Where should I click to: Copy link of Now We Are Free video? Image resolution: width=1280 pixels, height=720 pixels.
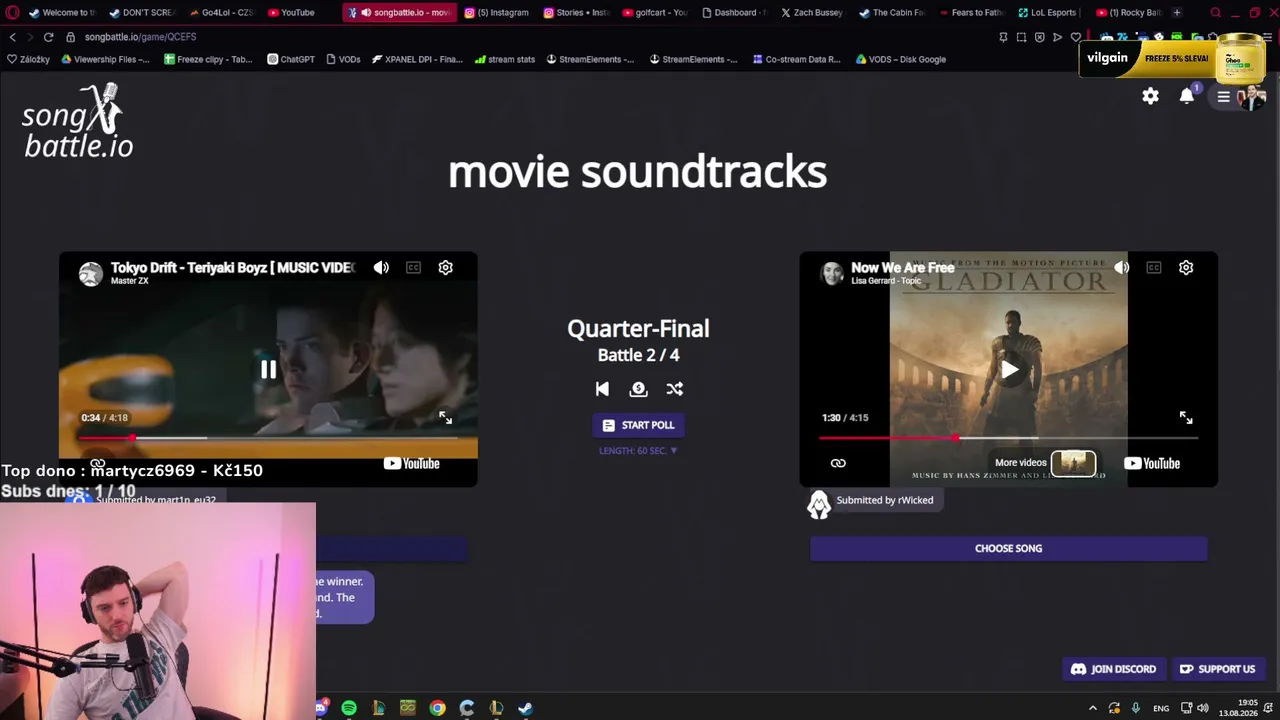(x=838, y=464)
